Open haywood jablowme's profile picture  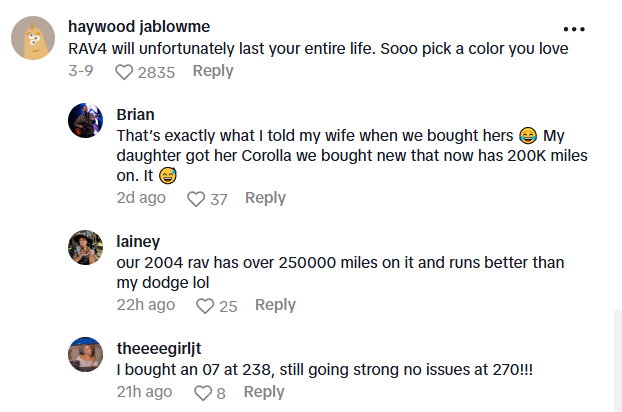33,40
